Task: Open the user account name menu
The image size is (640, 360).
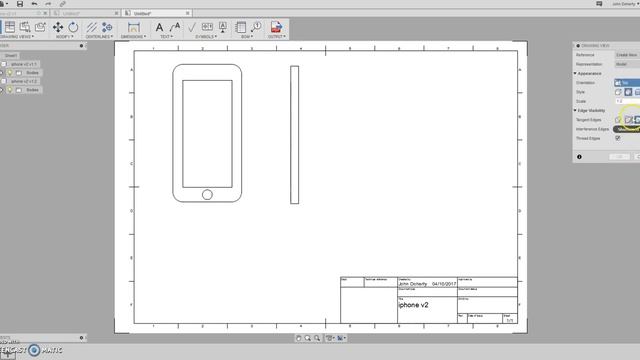Action: click(x=626, y=4)
